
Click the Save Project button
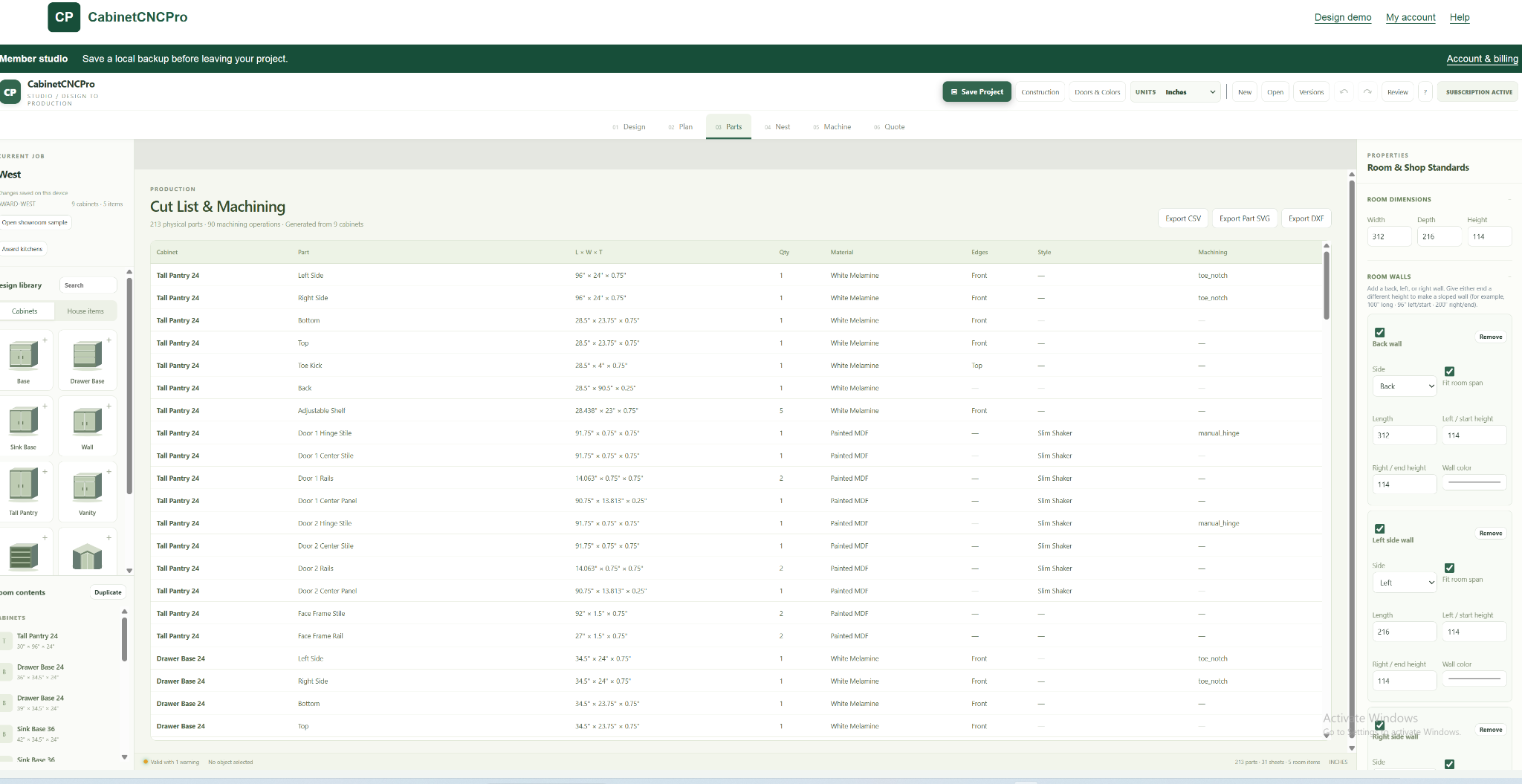click(977, 92)
